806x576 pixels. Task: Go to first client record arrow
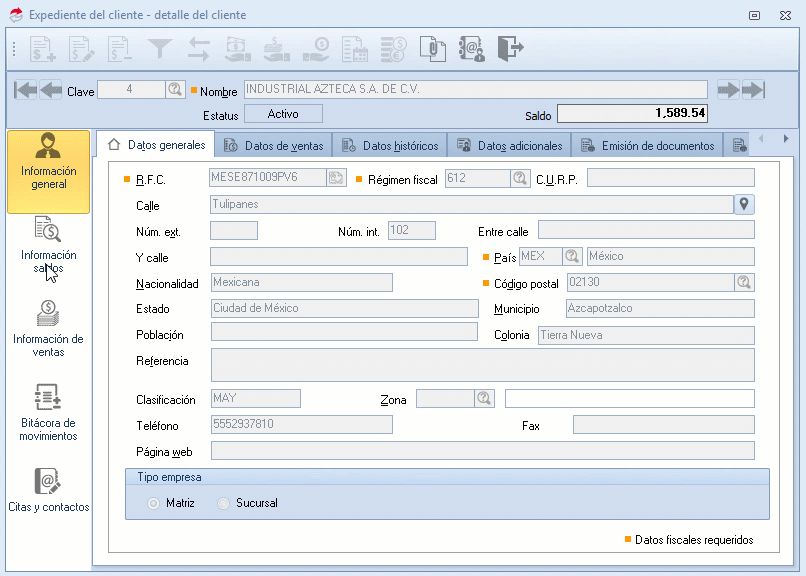(x=26, y=90)
